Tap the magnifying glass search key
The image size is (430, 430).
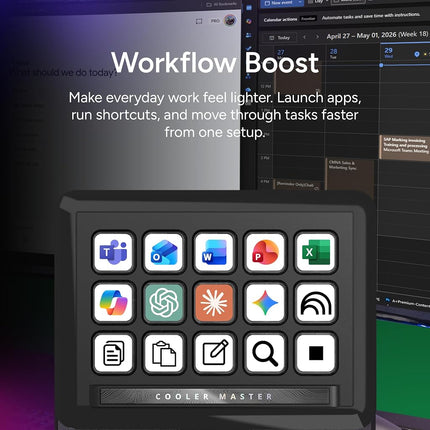[265, 353]
